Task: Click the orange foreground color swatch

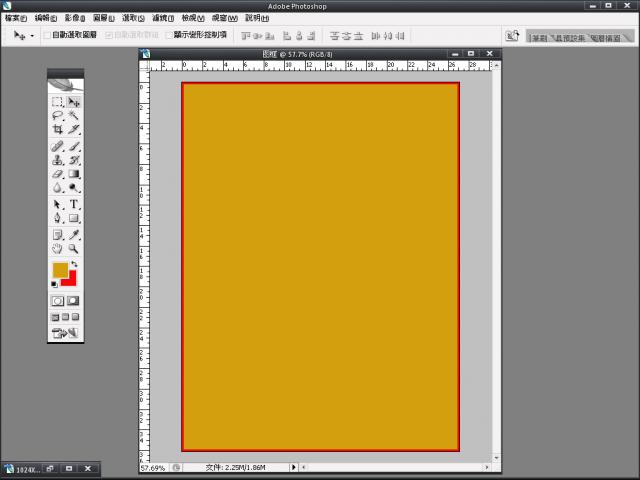Action: tap(60, 270)
